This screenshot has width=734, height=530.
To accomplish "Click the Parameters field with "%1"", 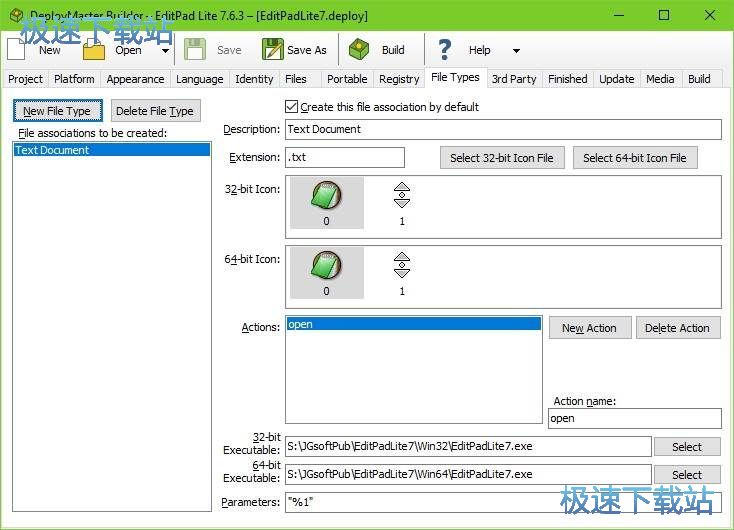I will tap(503, 502).
